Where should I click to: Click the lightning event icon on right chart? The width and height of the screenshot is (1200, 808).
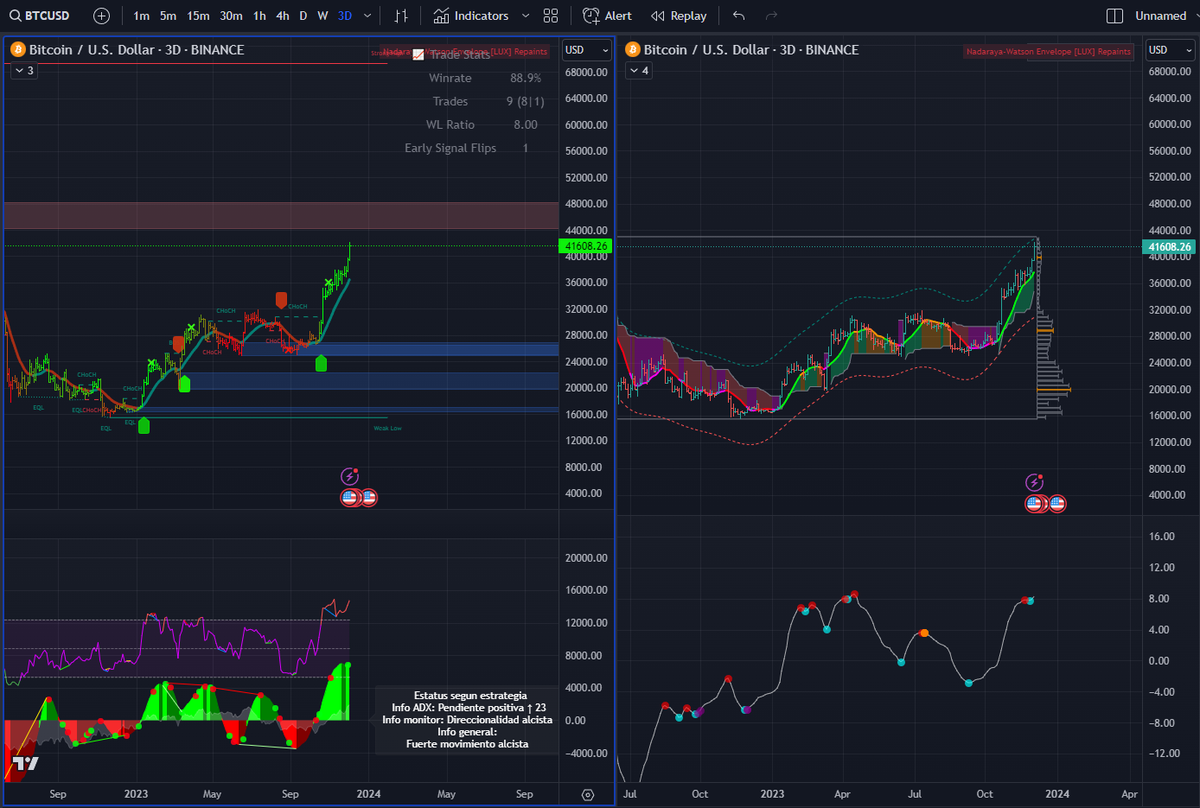coord(1036,482)
